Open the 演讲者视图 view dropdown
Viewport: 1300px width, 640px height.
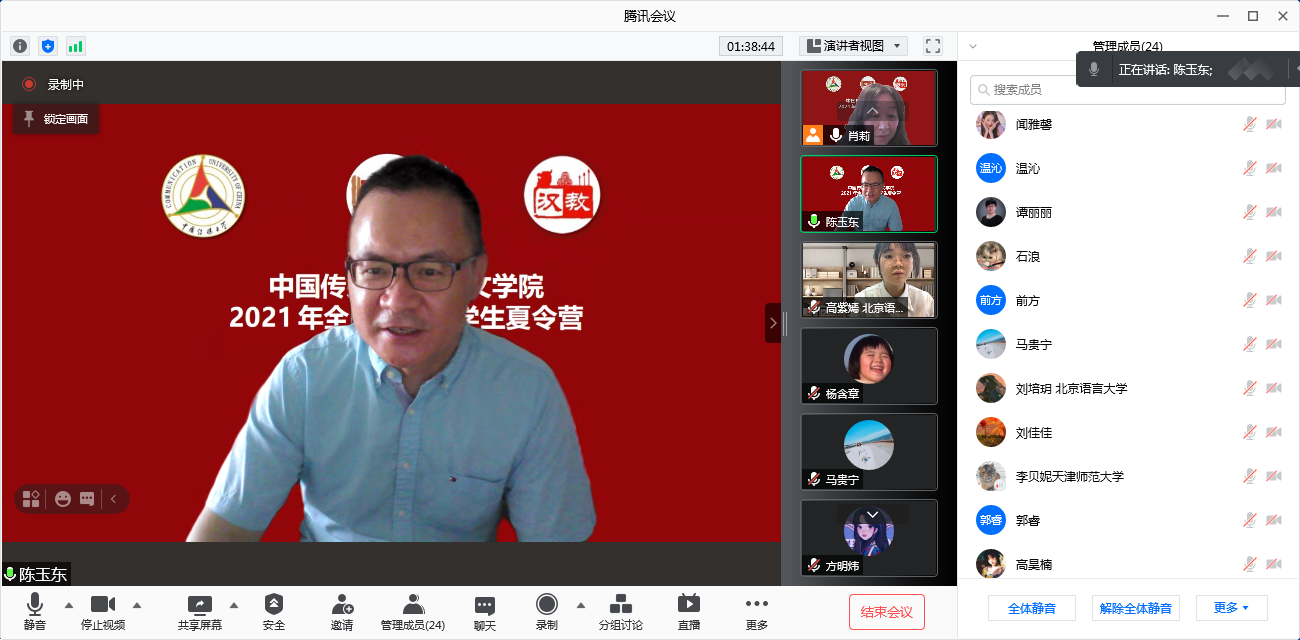click(853, 46)
